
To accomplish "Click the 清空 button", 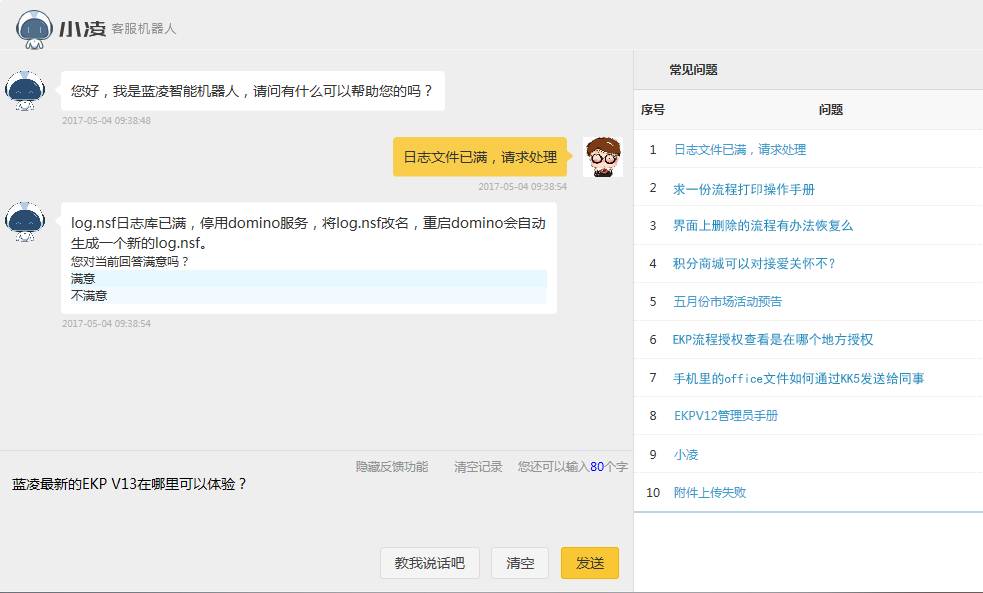I will [x=520, y=563].
